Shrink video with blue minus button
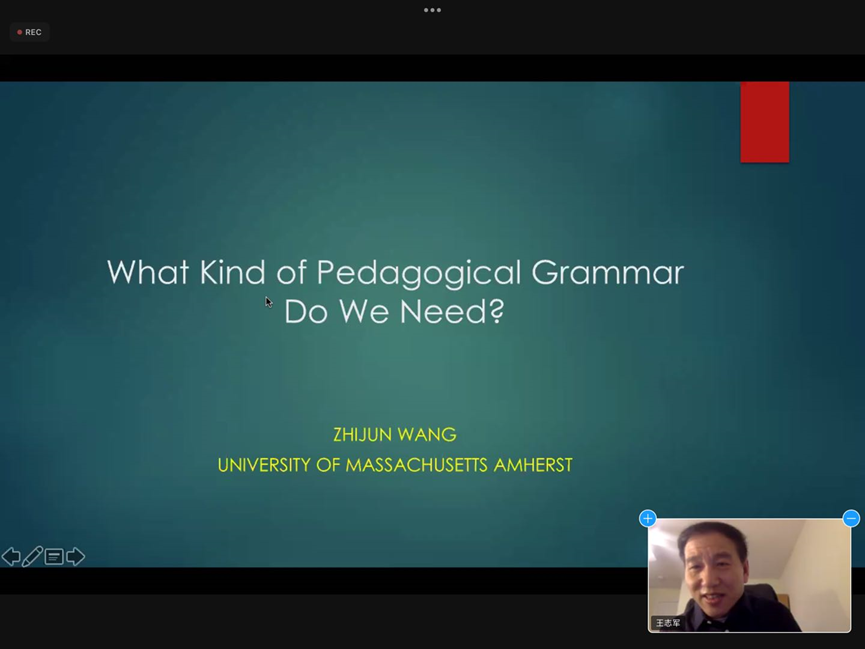 851,518
